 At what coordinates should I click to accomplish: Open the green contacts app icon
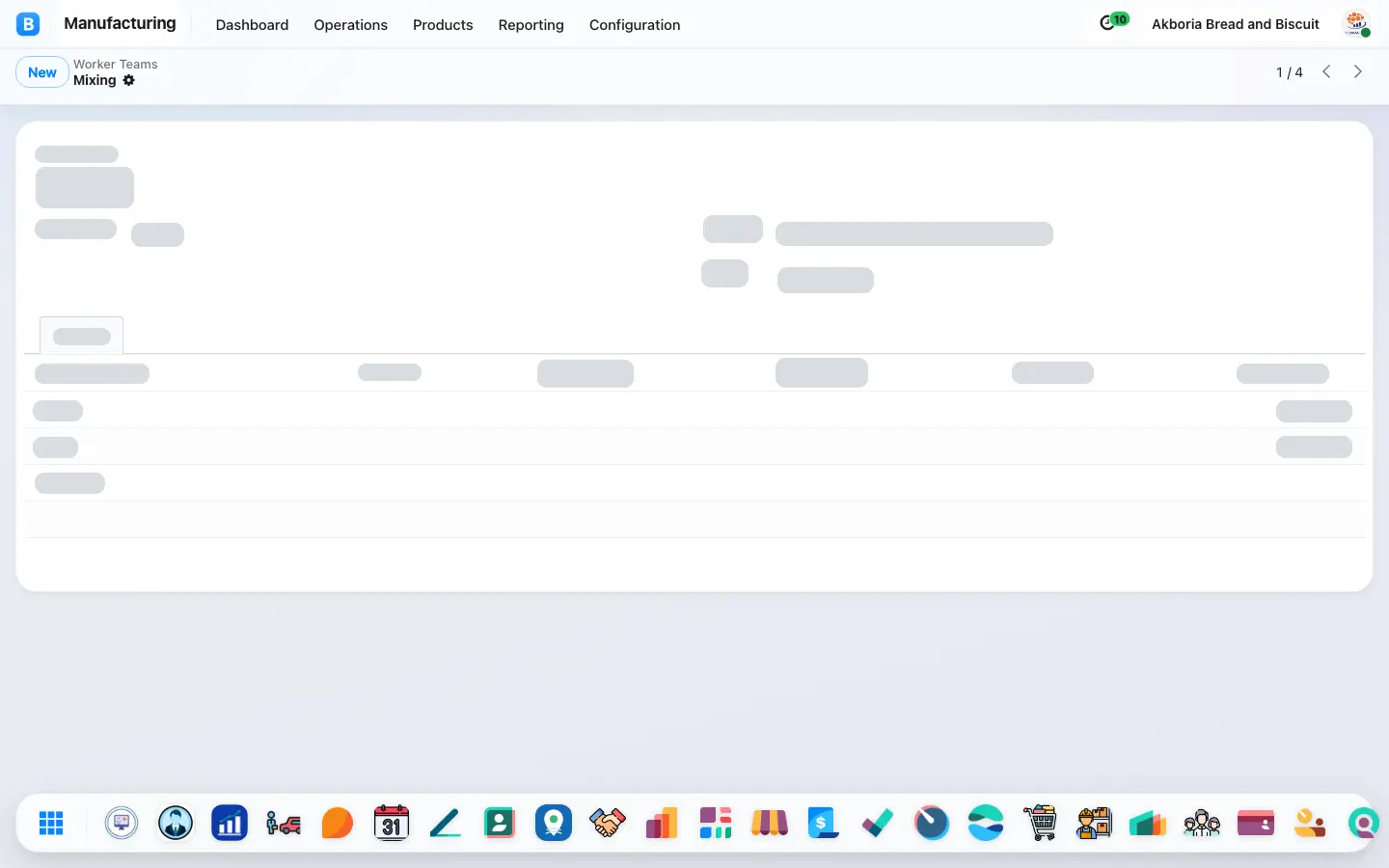[500, 823]
